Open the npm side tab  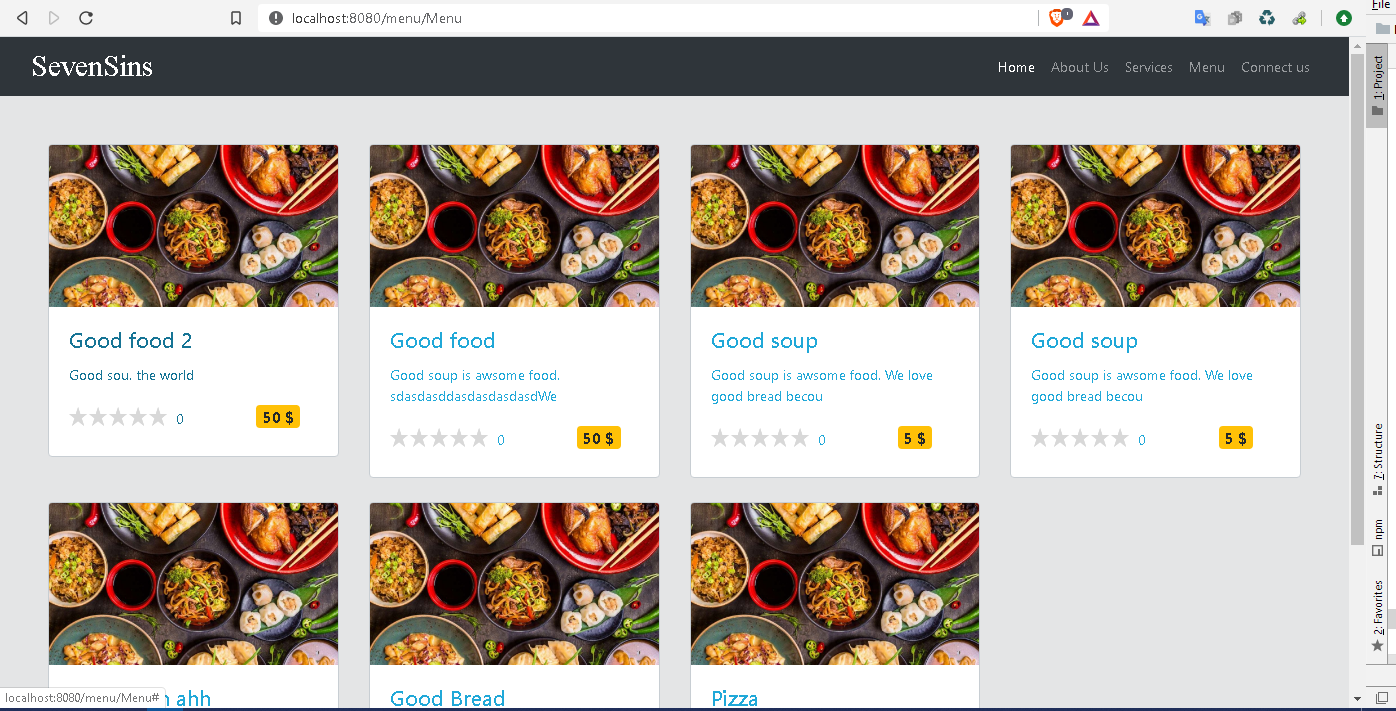point(1378,538)
